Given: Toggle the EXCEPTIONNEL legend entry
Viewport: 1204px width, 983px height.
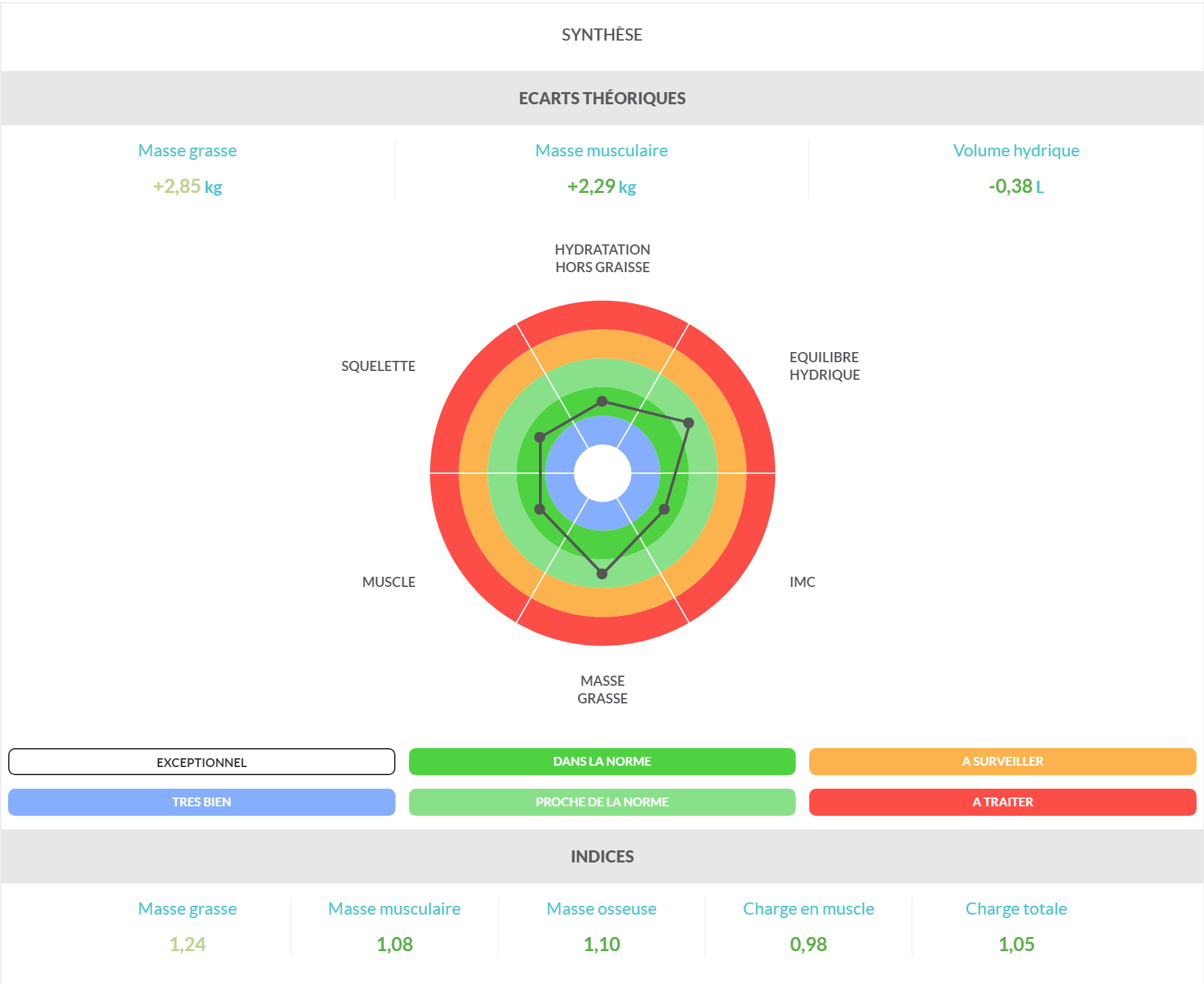Looking at the screenshot, I should click(x=201, y=762).
